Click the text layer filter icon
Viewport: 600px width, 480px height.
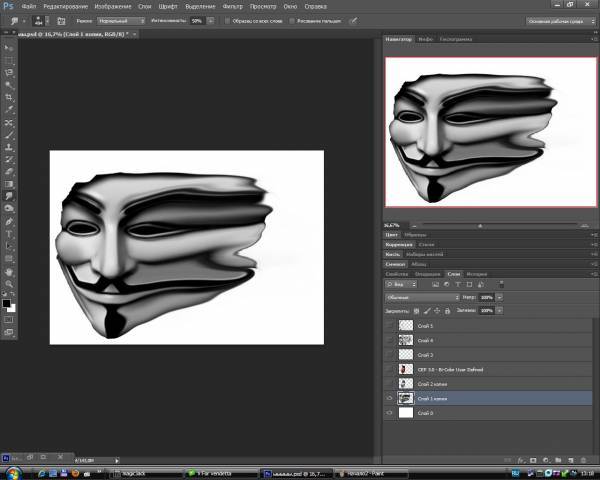point(460,285)
